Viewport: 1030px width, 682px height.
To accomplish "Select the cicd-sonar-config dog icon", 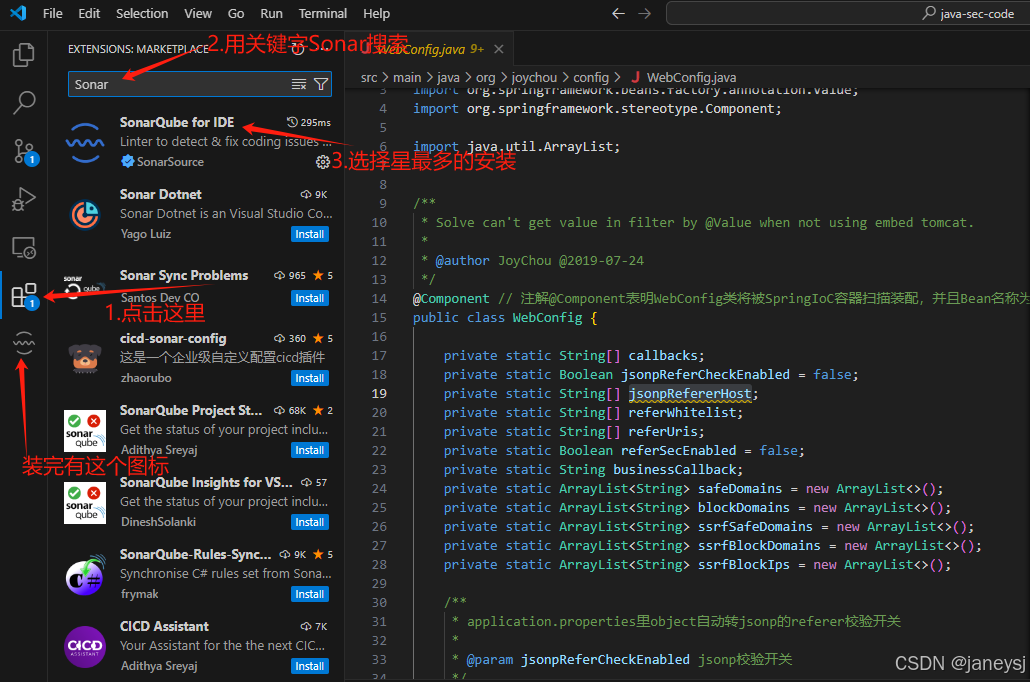I will [85, 358].
